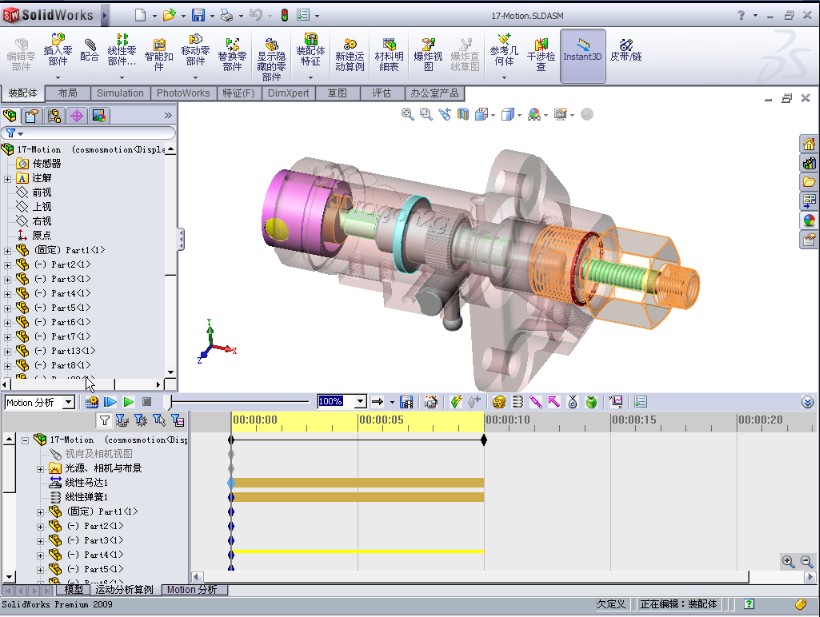Open the Motion 分析 study type dropdown
This screenshot has width=820, height=617.
(69, 402)
